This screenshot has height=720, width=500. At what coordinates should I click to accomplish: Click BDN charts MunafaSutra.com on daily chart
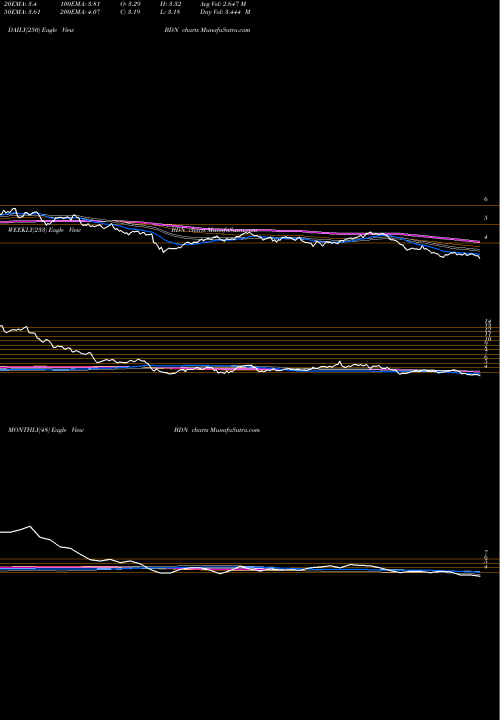pyautogui.click(x=207, y=30)
